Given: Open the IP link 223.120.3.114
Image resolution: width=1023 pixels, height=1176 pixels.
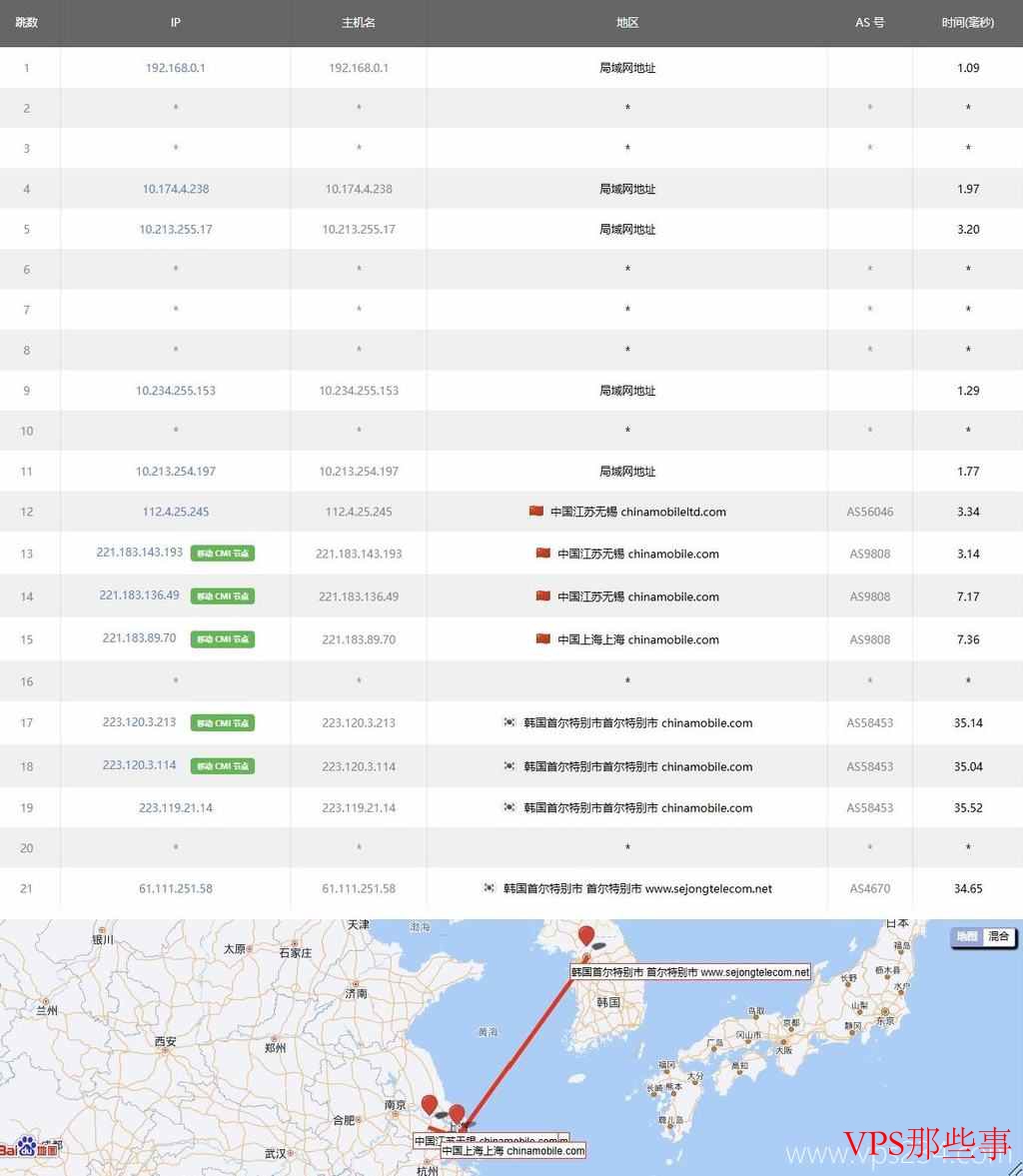Looking at the screenshot, I should tap(140, 765).
